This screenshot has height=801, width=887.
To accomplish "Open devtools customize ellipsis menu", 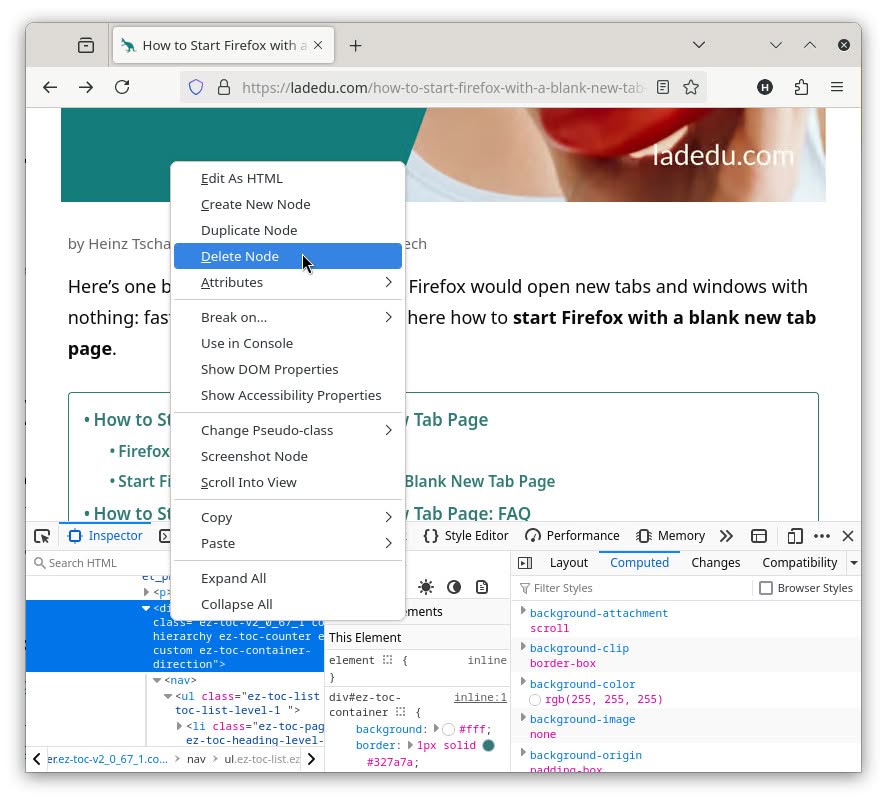I will [822, 536].
